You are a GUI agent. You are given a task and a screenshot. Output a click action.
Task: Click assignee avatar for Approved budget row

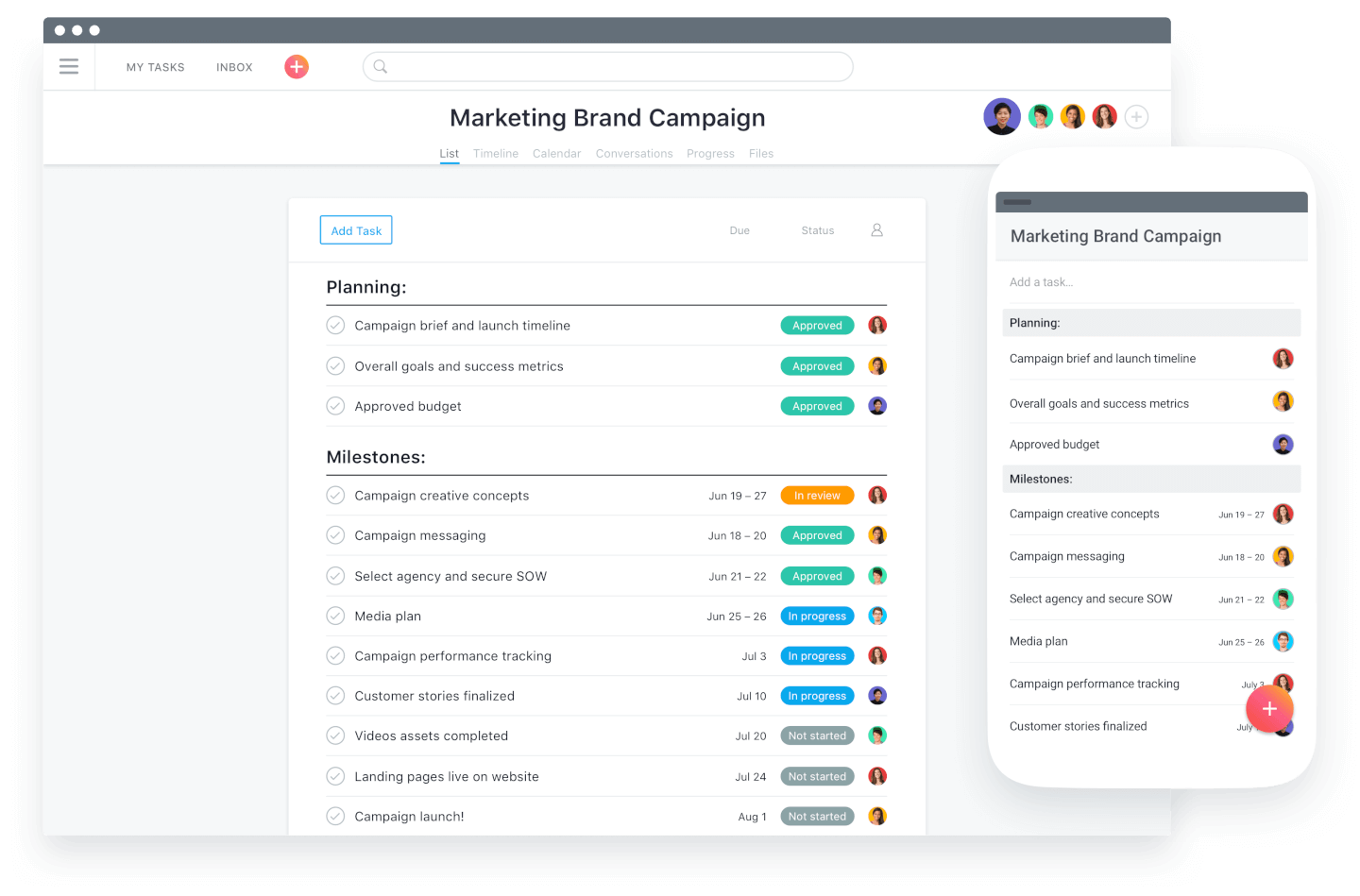(877, 406)
